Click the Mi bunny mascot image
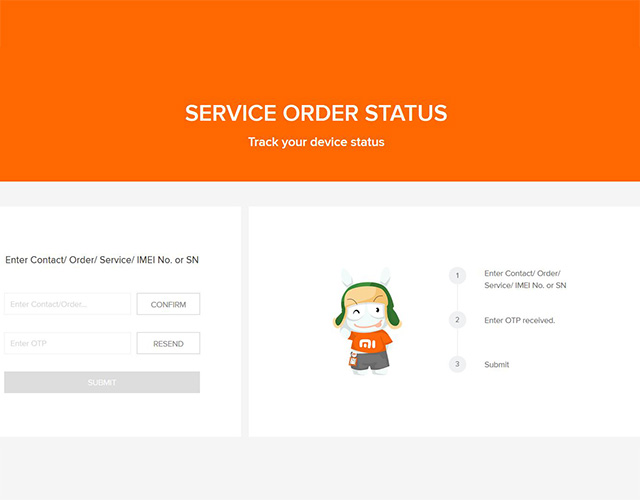640x500 pixels. pos(367,321)
